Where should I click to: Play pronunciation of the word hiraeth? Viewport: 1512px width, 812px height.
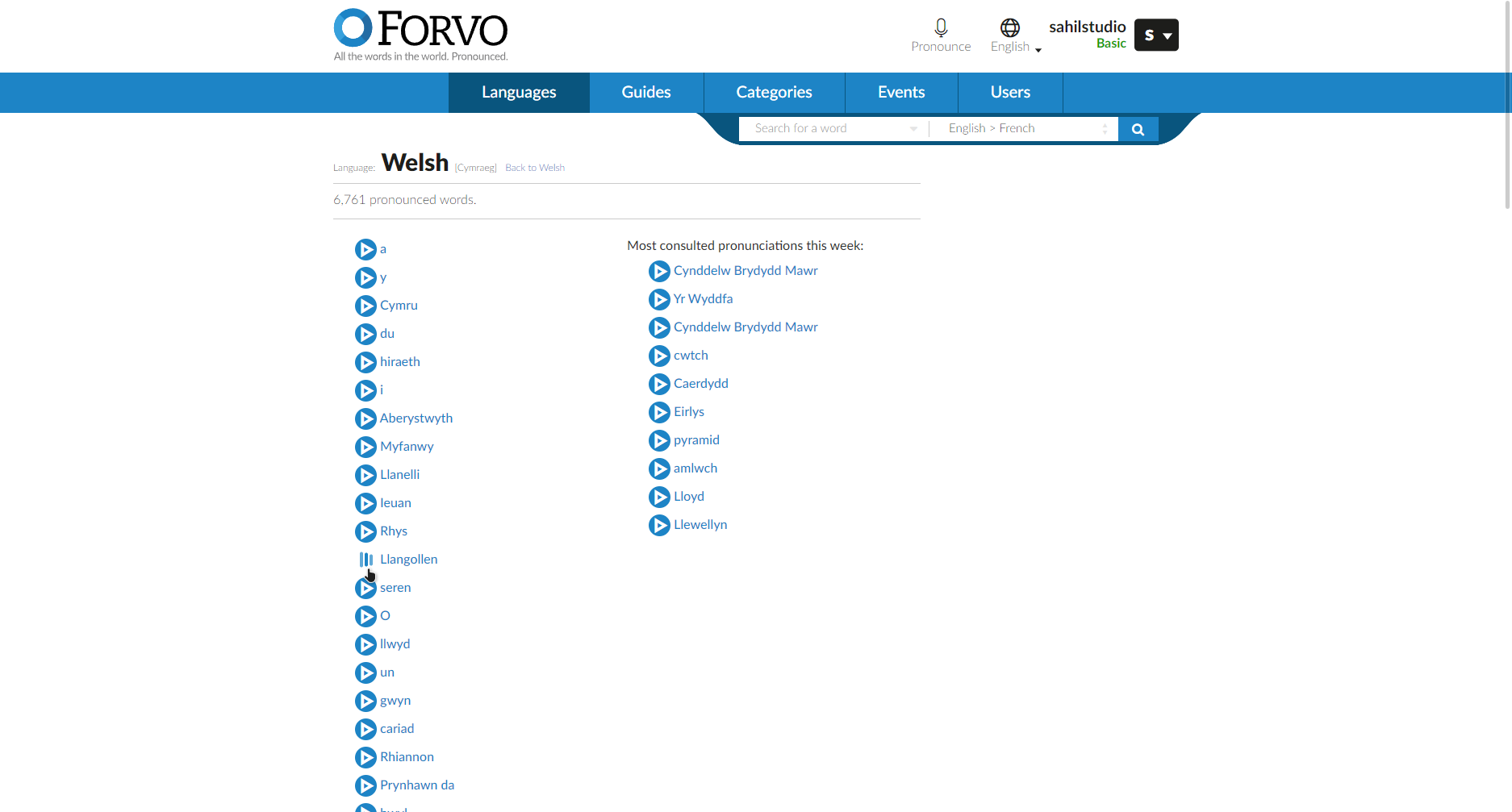click(x=365, y=362)
